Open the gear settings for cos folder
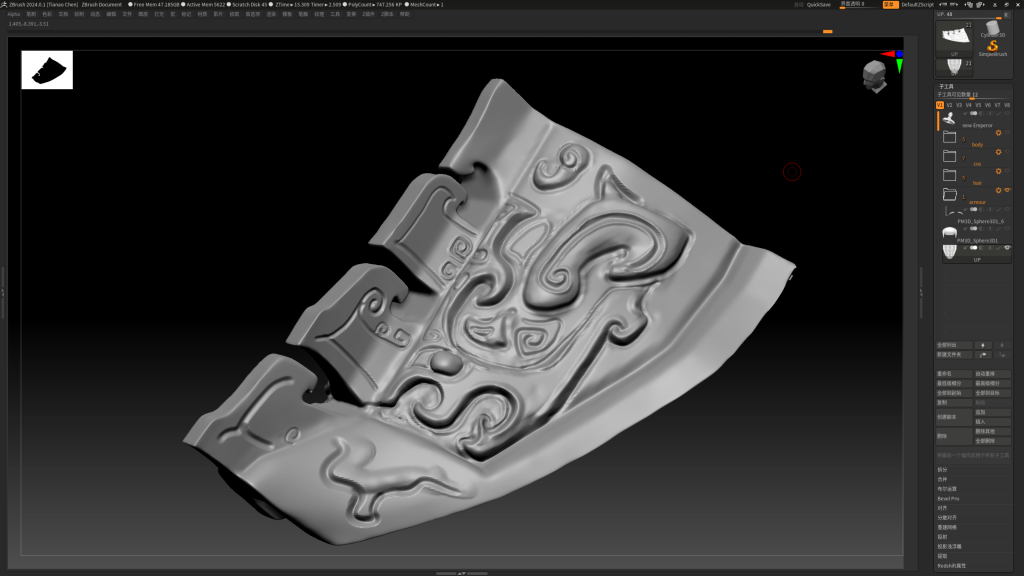The width and height of the screenshot is (1024, 576). (x=998, y=152)
